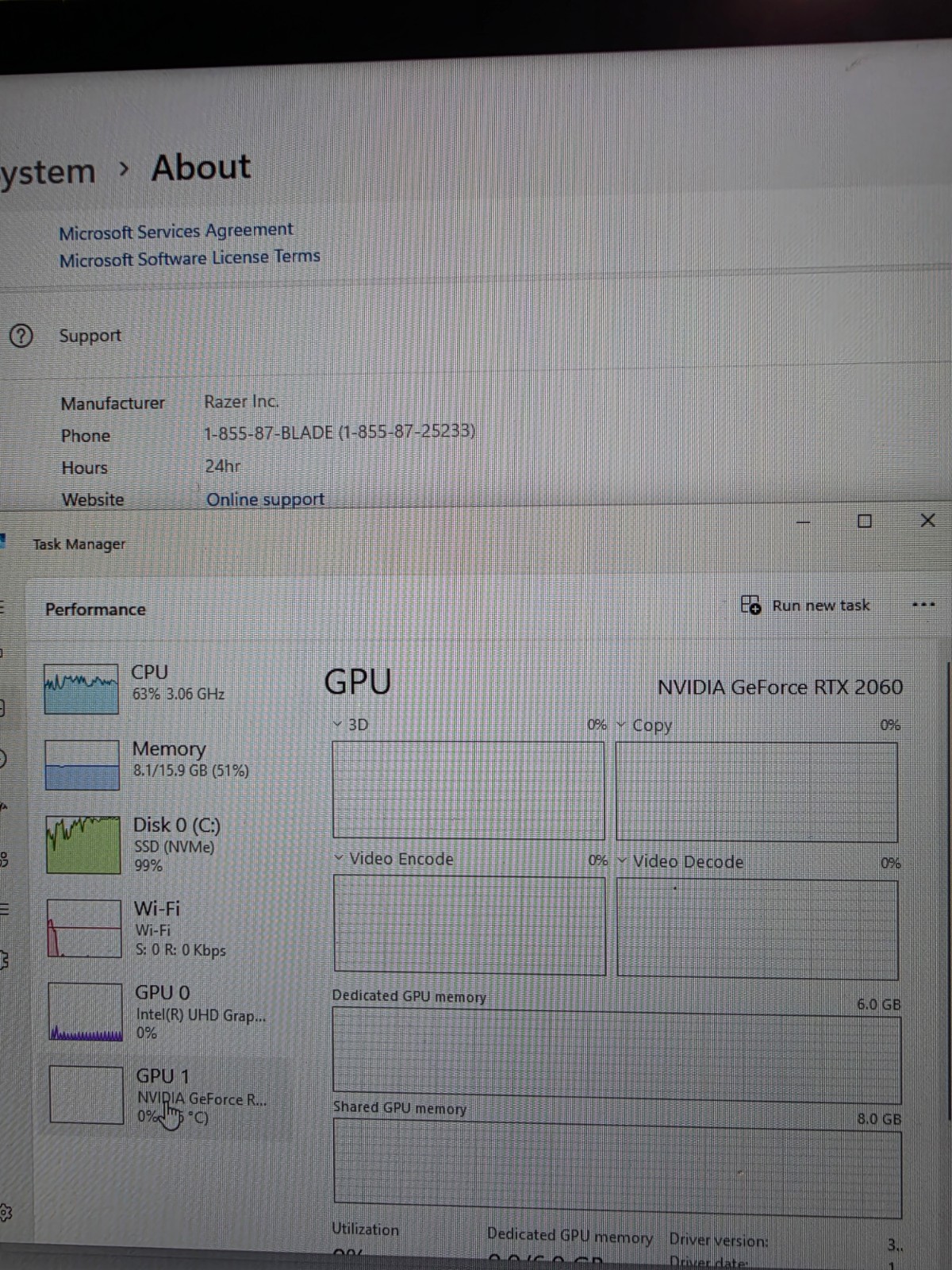
Task: Click the GPU heading text
Action: (358, 682)
